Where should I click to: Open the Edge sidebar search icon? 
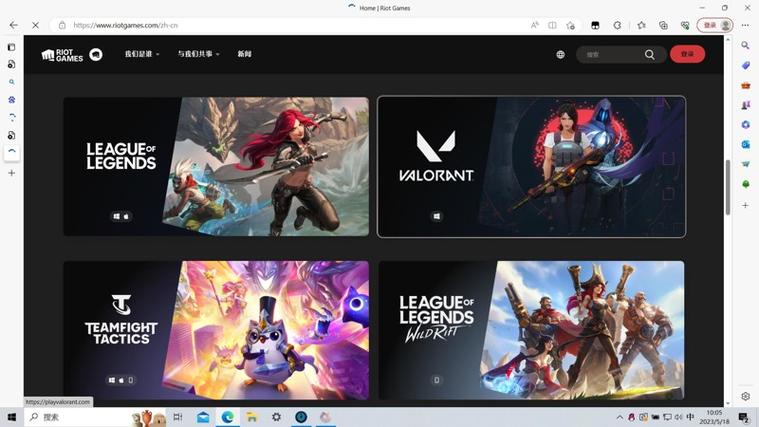[745, 46]
